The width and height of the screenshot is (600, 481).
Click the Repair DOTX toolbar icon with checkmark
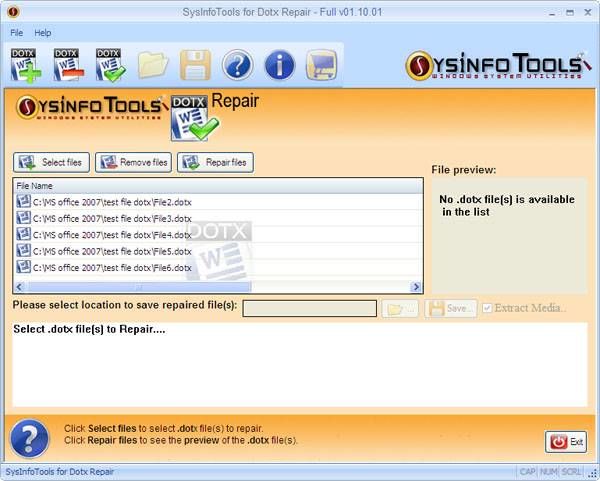(111, 65)
